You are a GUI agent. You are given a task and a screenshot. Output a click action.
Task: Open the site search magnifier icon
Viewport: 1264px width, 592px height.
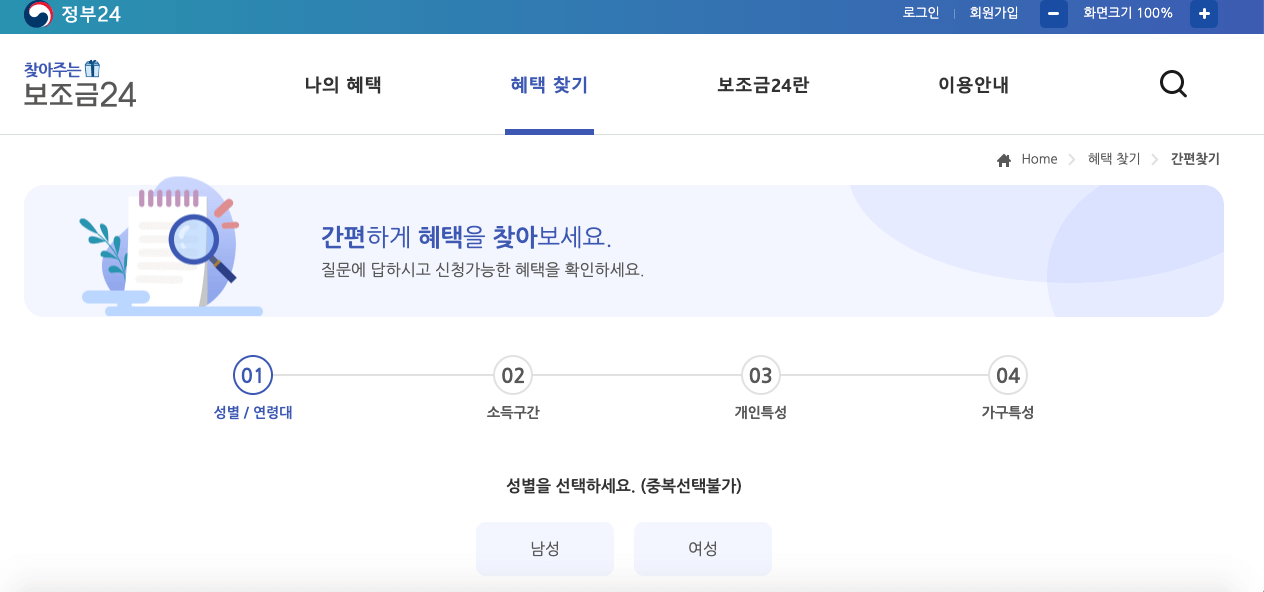coord(1173,84)
